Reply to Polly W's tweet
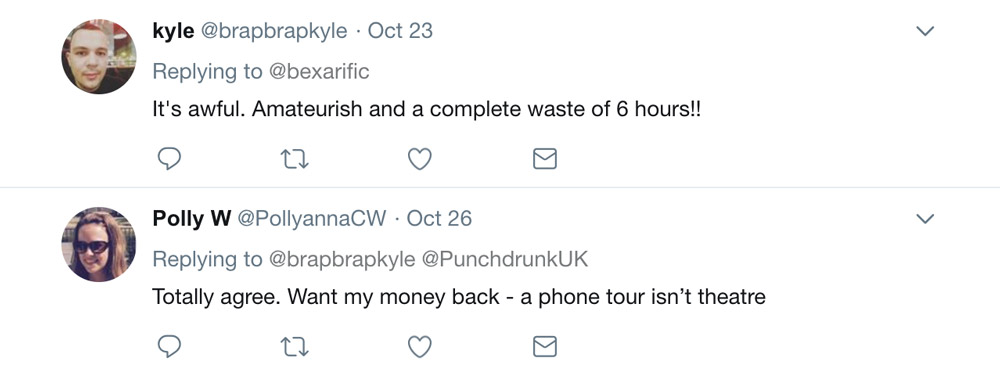 click(169, 347)
